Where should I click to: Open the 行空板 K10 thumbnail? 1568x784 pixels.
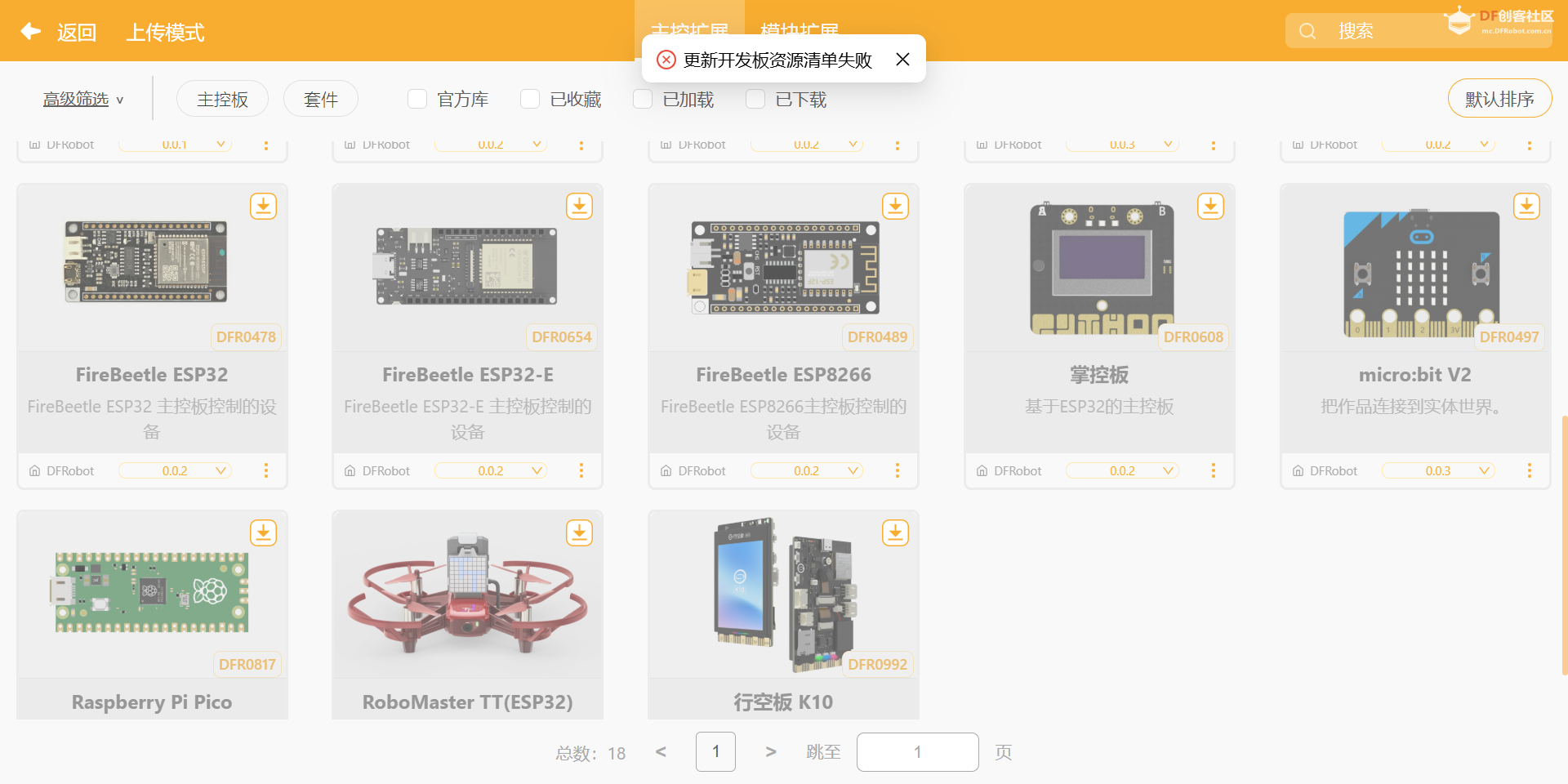pos(786,595)
